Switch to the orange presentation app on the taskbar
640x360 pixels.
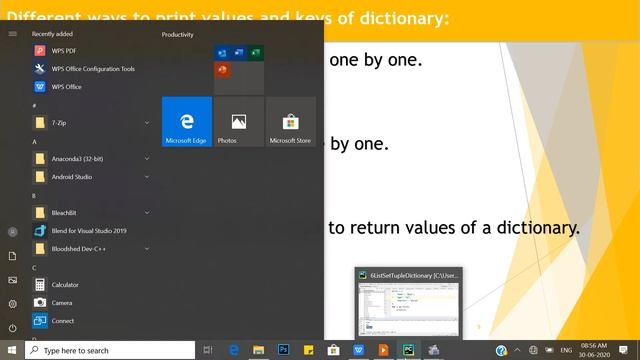pos(383,350)
